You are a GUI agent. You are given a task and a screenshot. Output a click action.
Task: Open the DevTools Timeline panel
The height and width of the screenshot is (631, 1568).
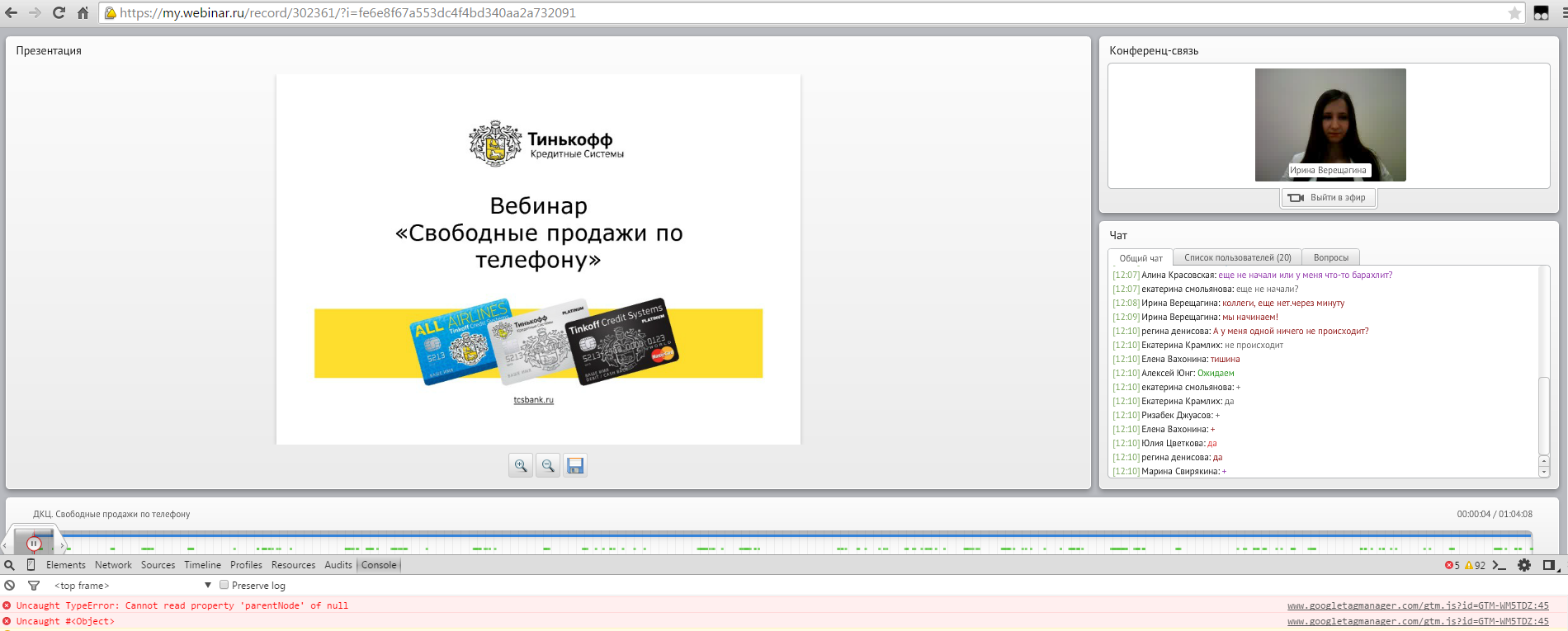click(202, 565)
